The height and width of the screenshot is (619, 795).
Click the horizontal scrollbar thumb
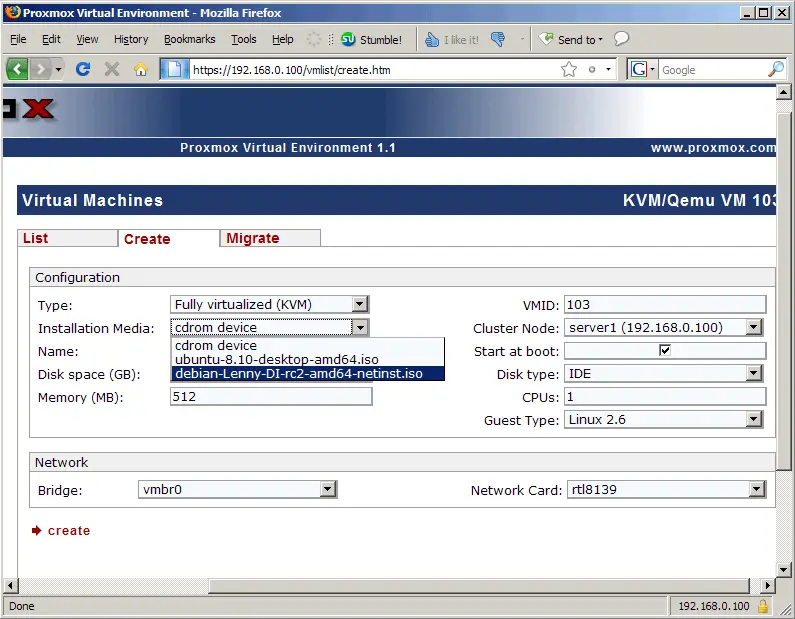[479, 586]
